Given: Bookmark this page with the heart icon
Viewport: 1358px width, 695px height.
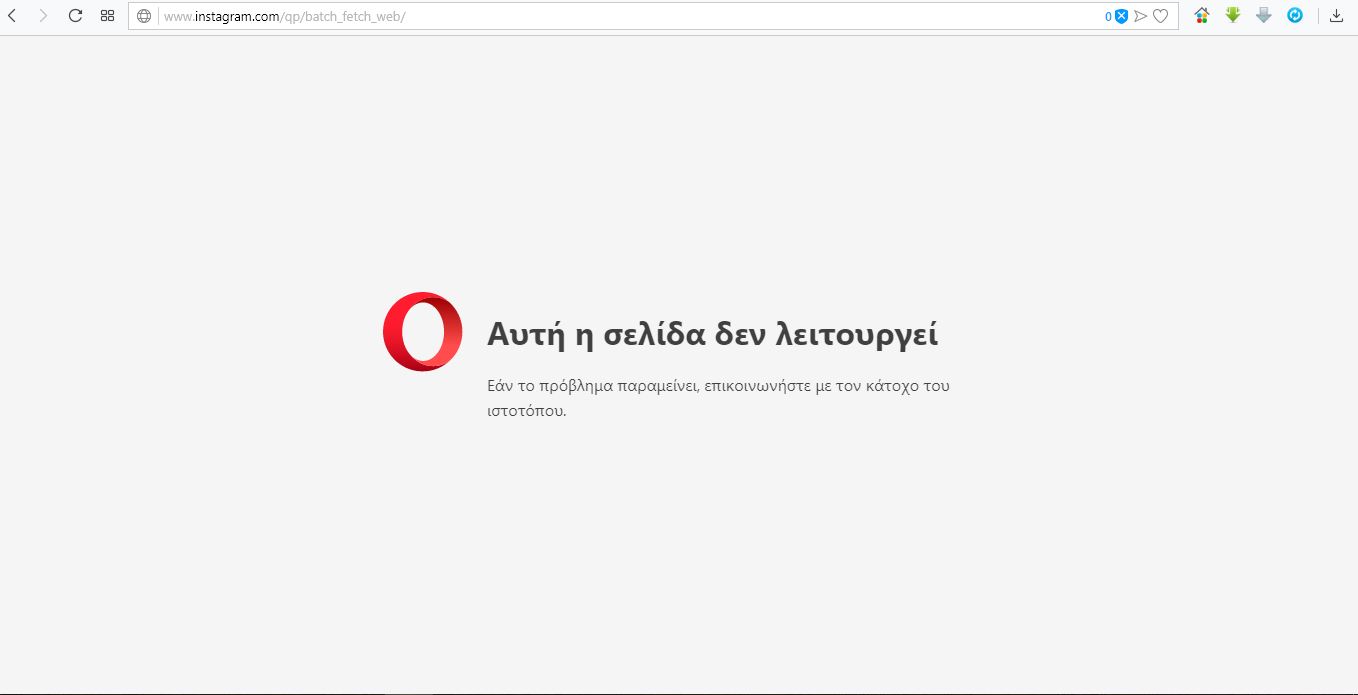Looking at the screenshot, I should tap(1161, 16).
